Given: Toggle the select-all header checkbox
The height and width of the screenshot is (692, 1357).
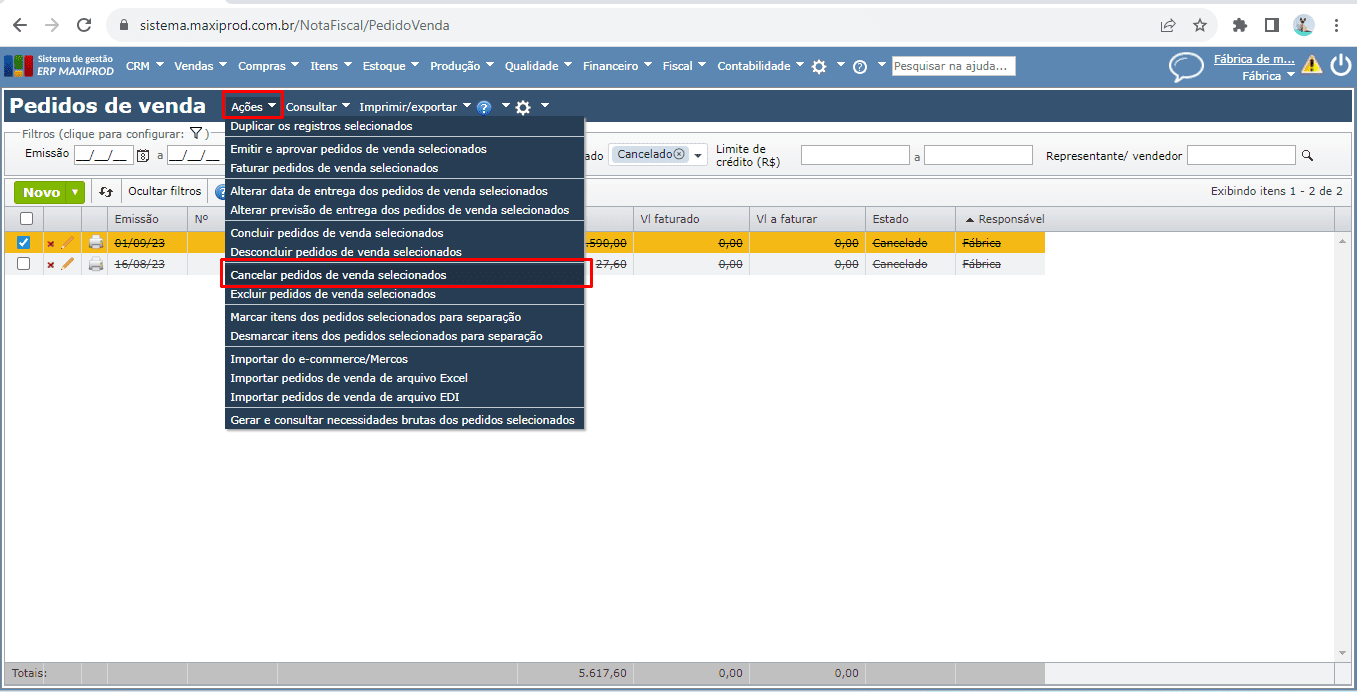Looking at the screenshot, I should 26,219.
